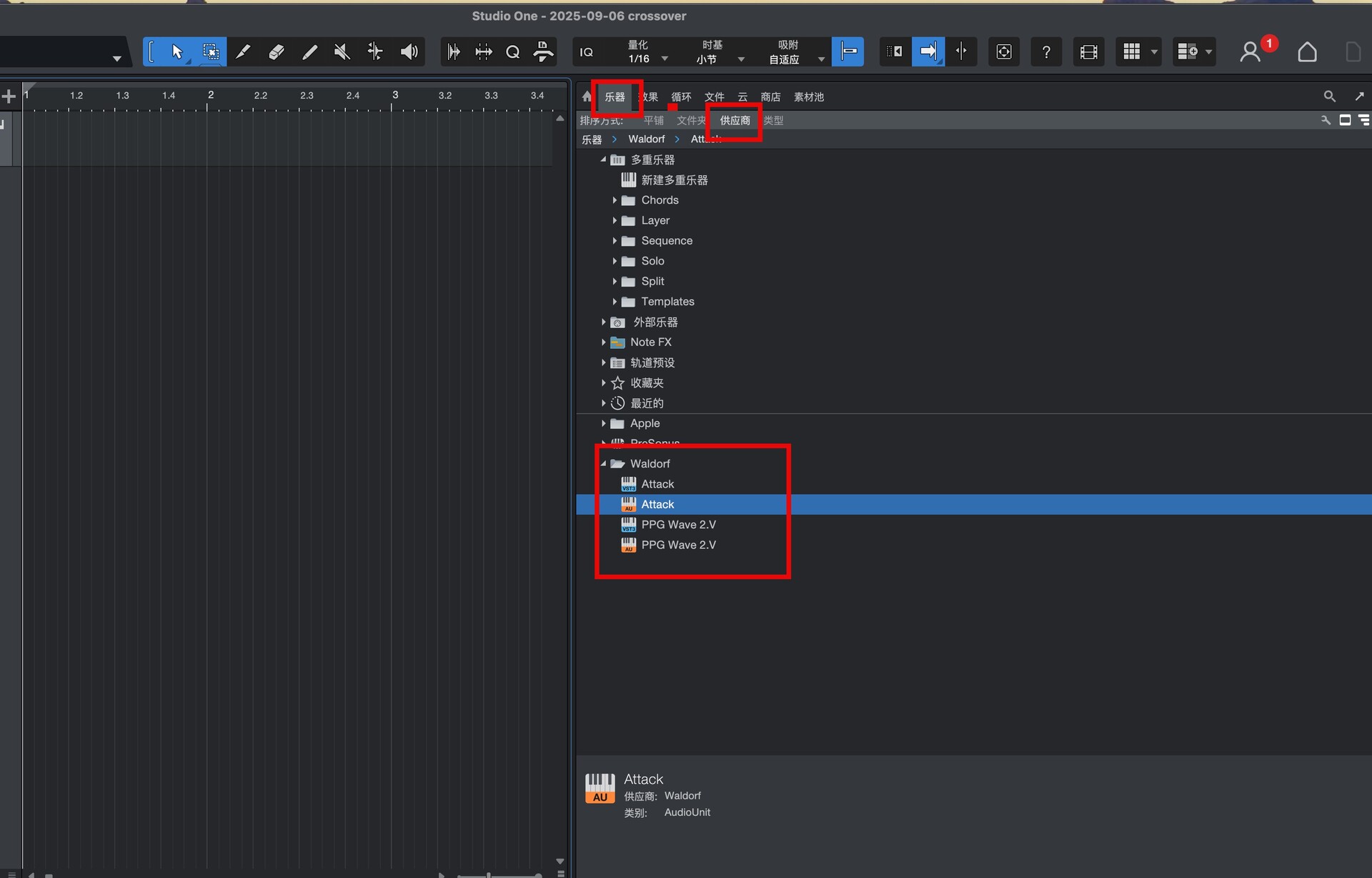
Task: Select the Range tool
Action: coord(211,51)
